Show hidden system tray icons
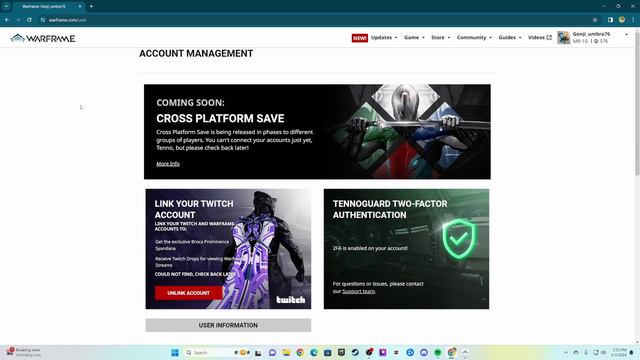This screenshot has height=360, width=640. 566,352
